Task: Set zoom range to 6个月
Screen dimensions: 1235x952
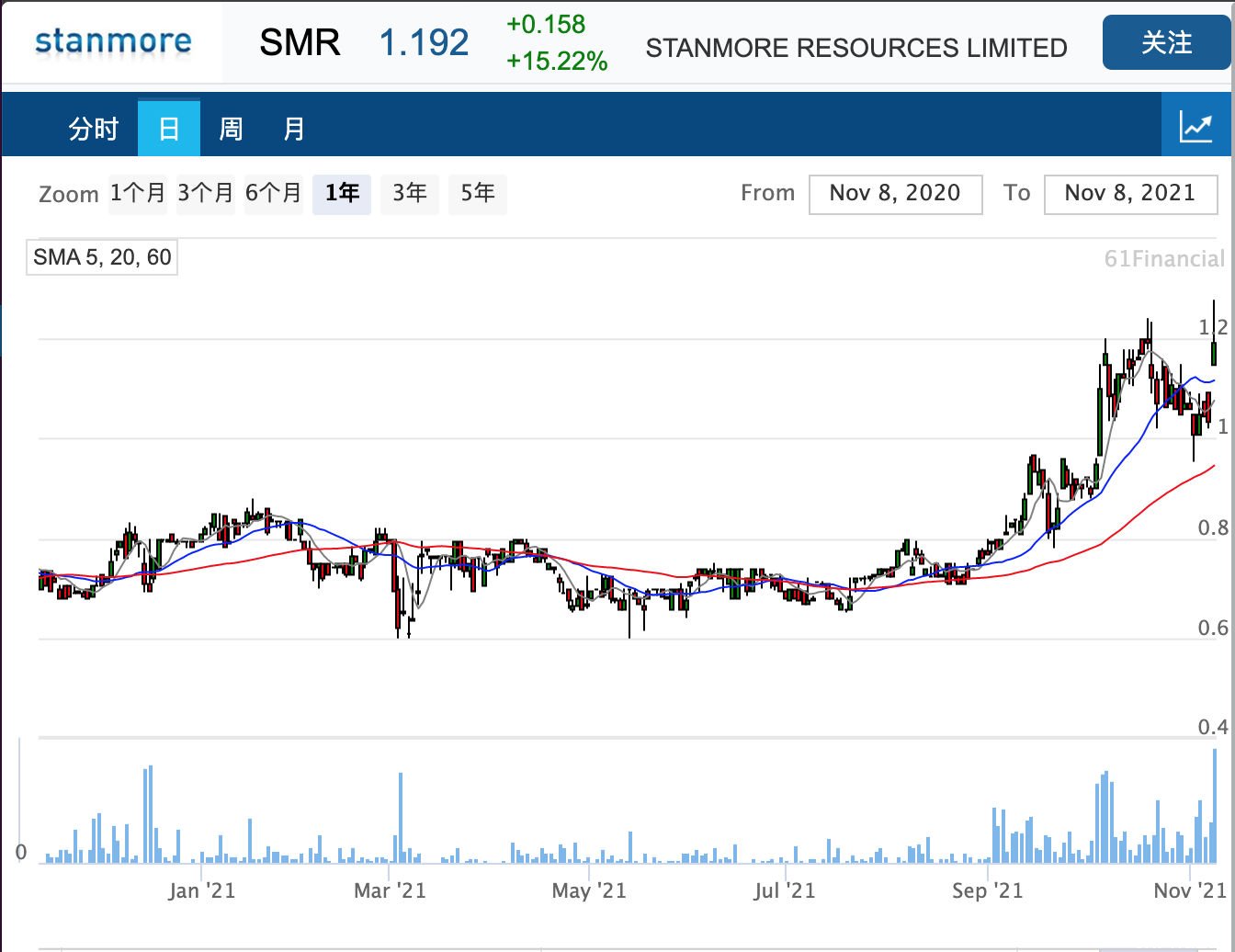Action: click(x=274, y=194)
